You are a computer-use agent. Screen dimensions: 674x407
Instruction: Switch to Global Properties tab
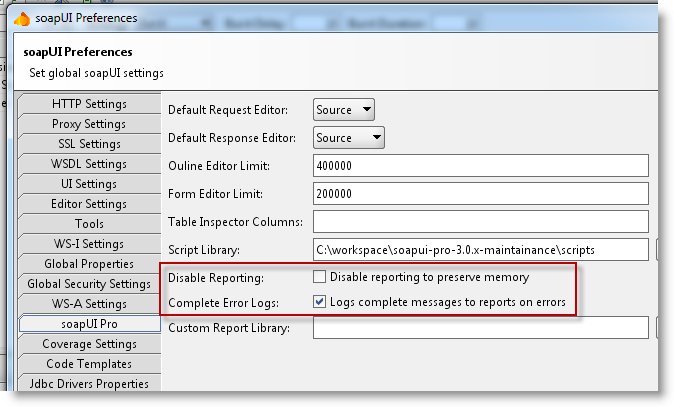89,263
